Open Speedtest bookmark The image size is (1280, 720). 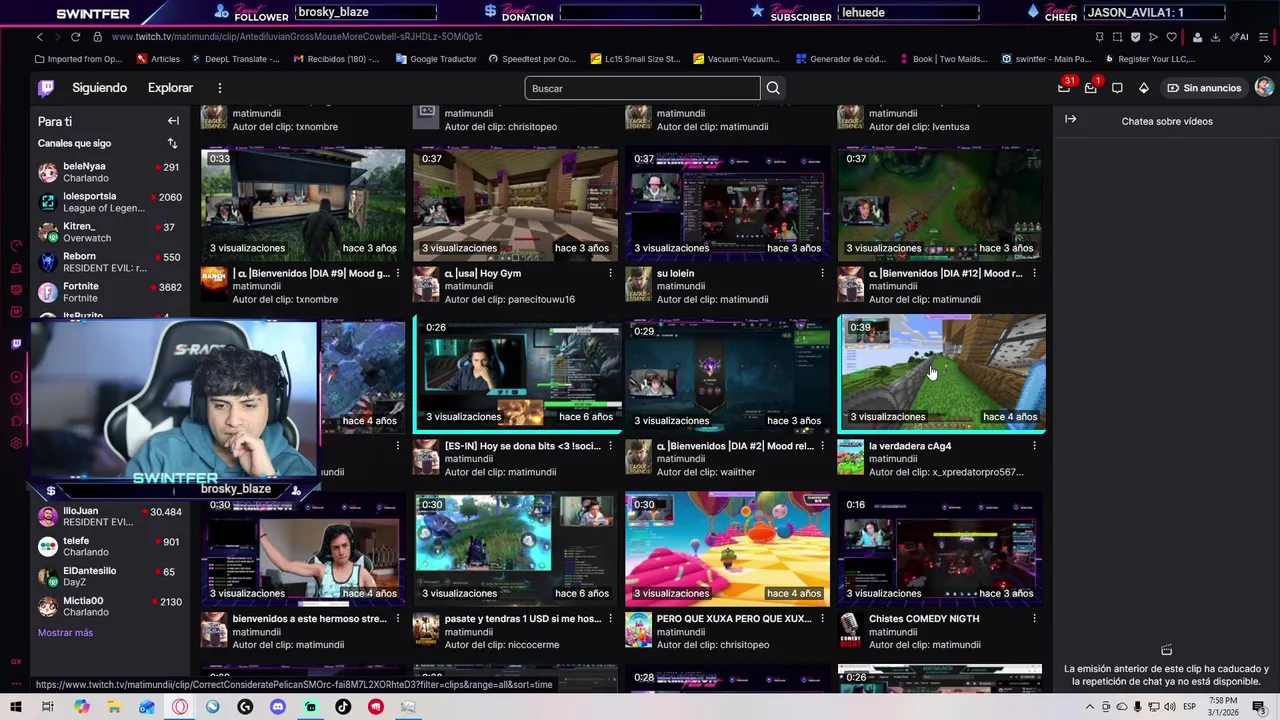(532, 59)
